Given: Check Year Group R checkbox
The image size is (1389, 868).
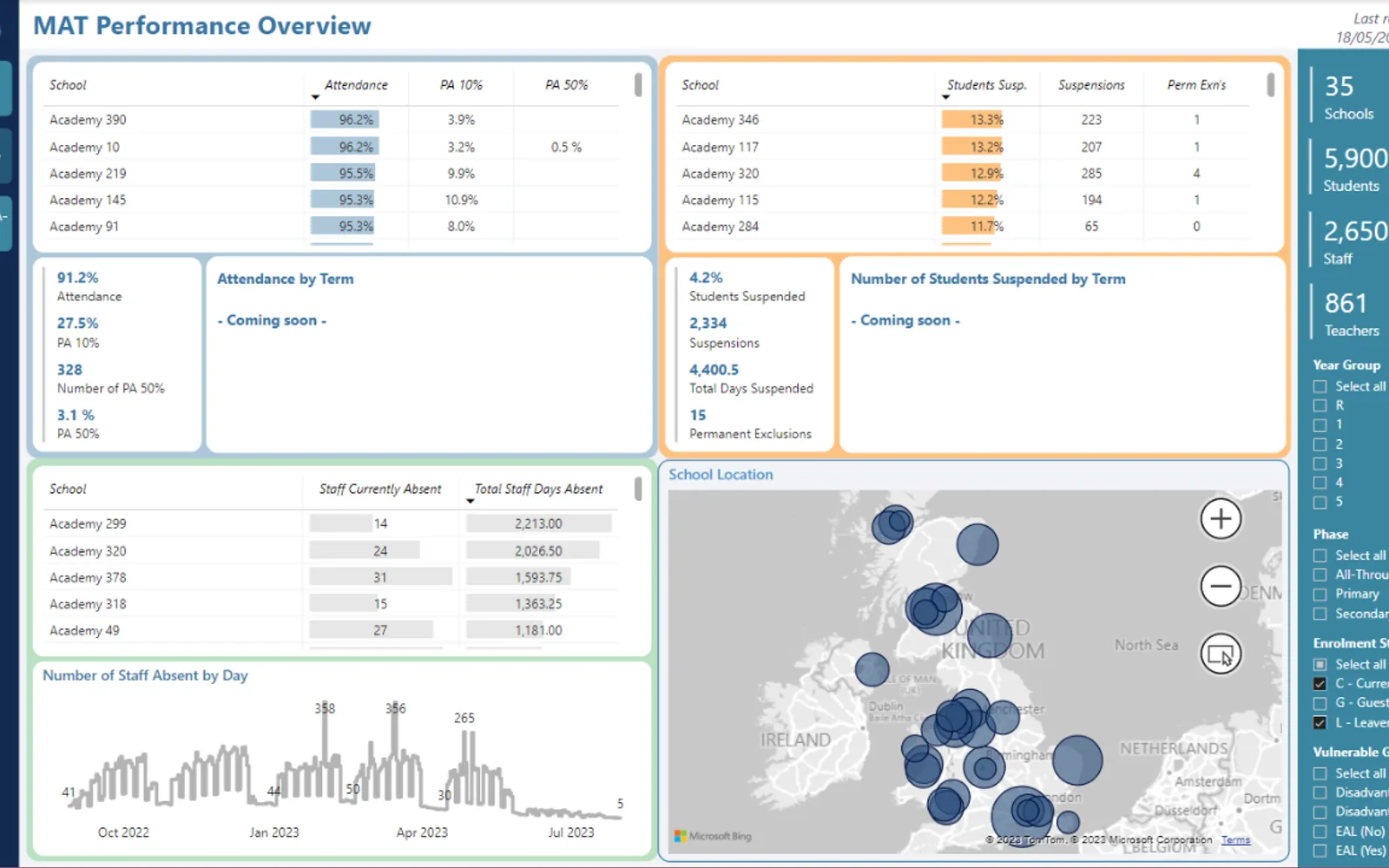Looking at the screenshot, I should tap(1320, 405).
